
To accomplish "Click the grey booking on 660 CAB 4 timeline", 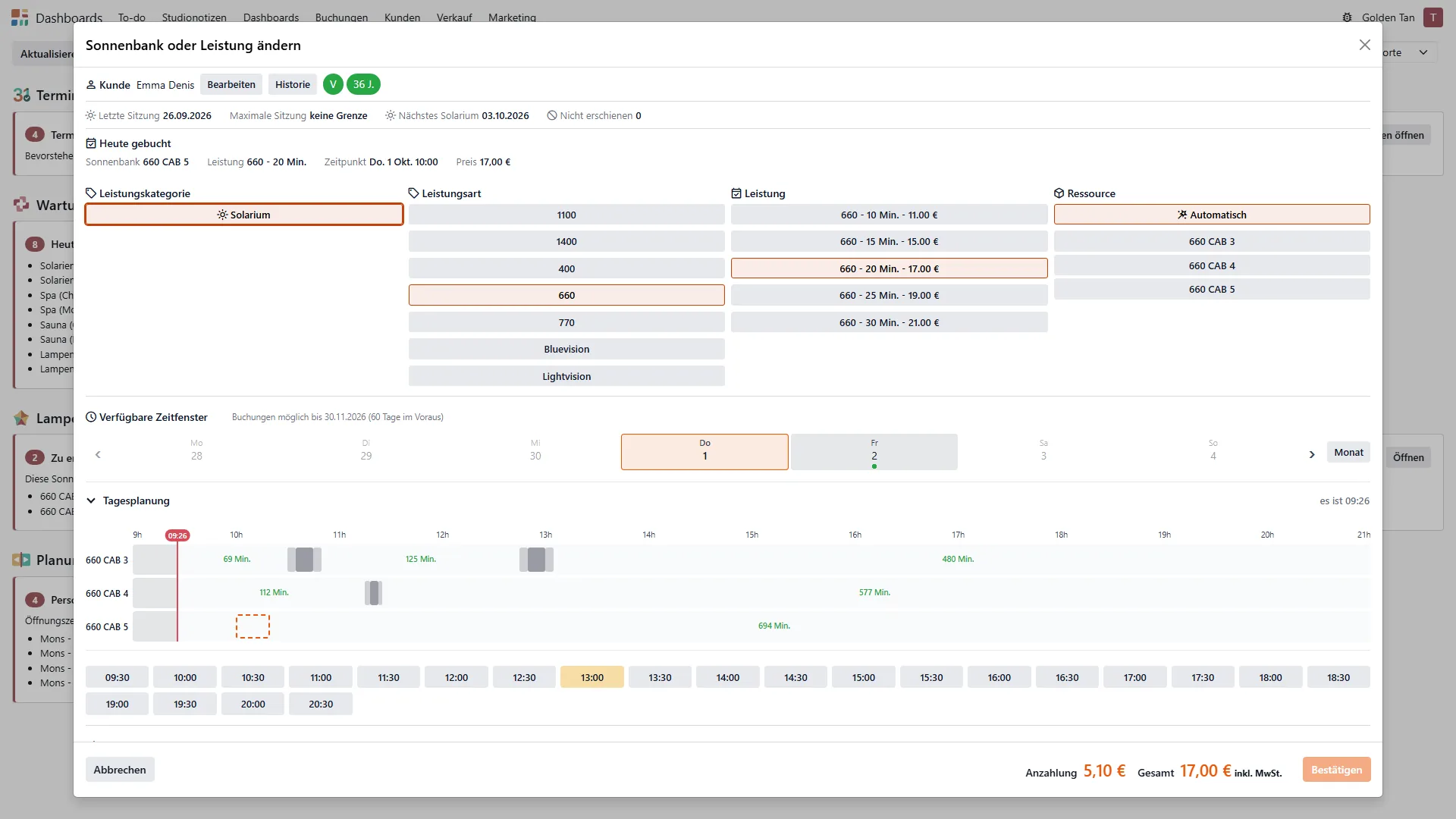I will click(373, 593).
